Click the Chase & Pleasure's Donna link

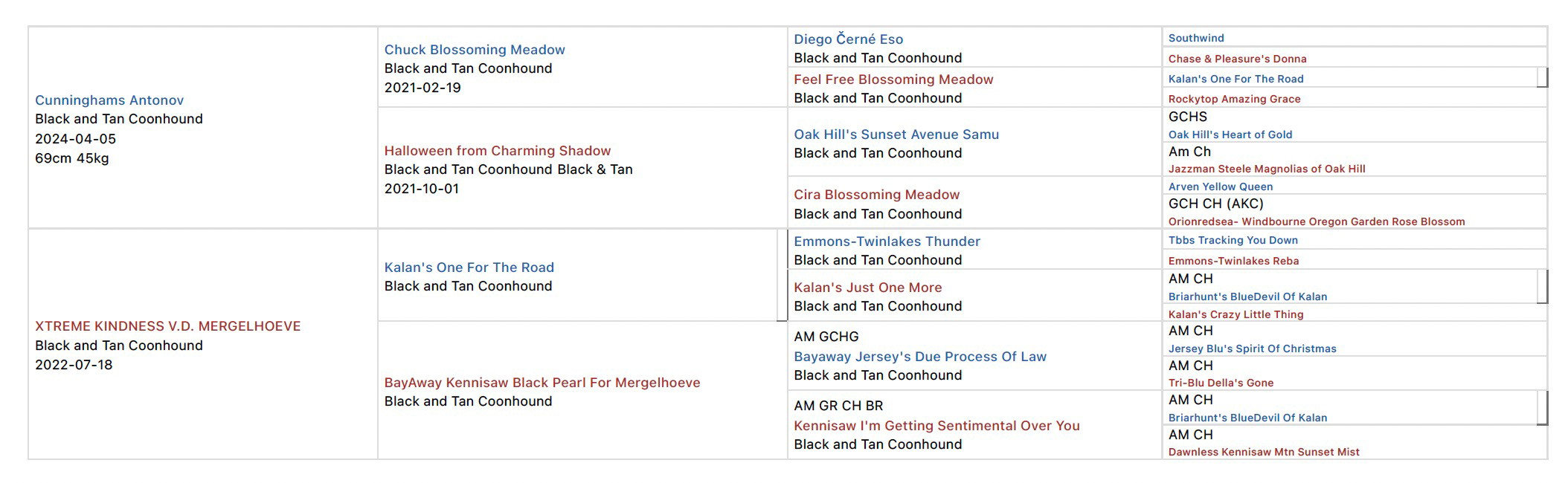(x=1237, y=59)
